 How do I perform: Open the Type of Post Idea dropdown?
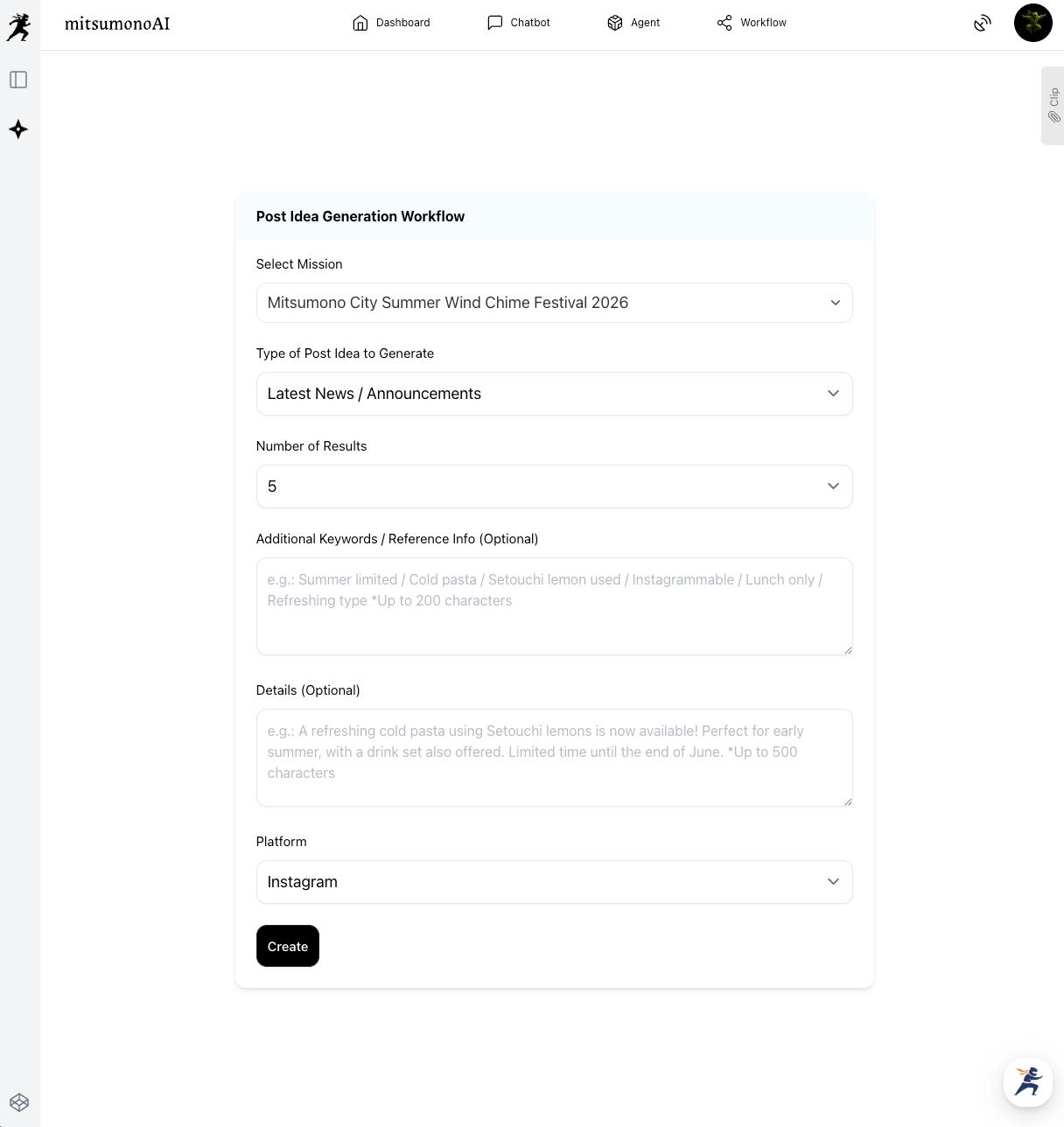554,394
